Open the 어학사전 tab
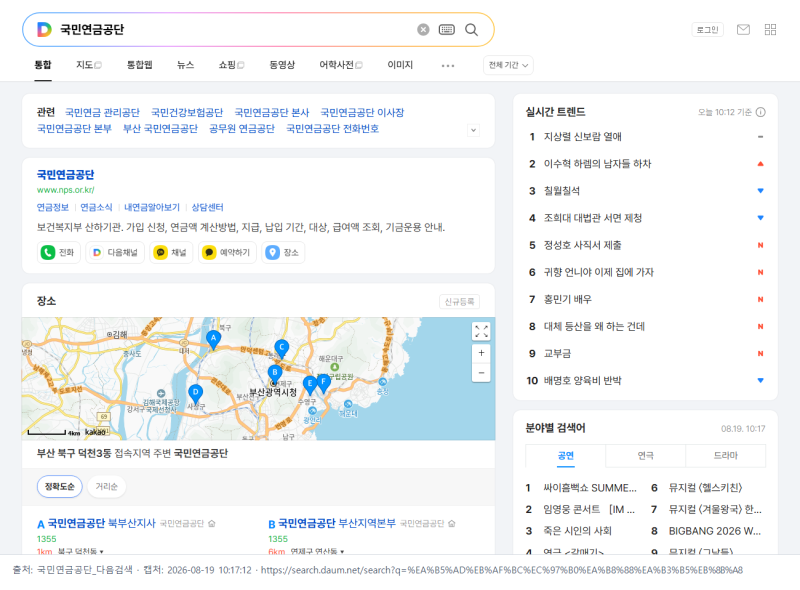 click(x=341, y=65)
